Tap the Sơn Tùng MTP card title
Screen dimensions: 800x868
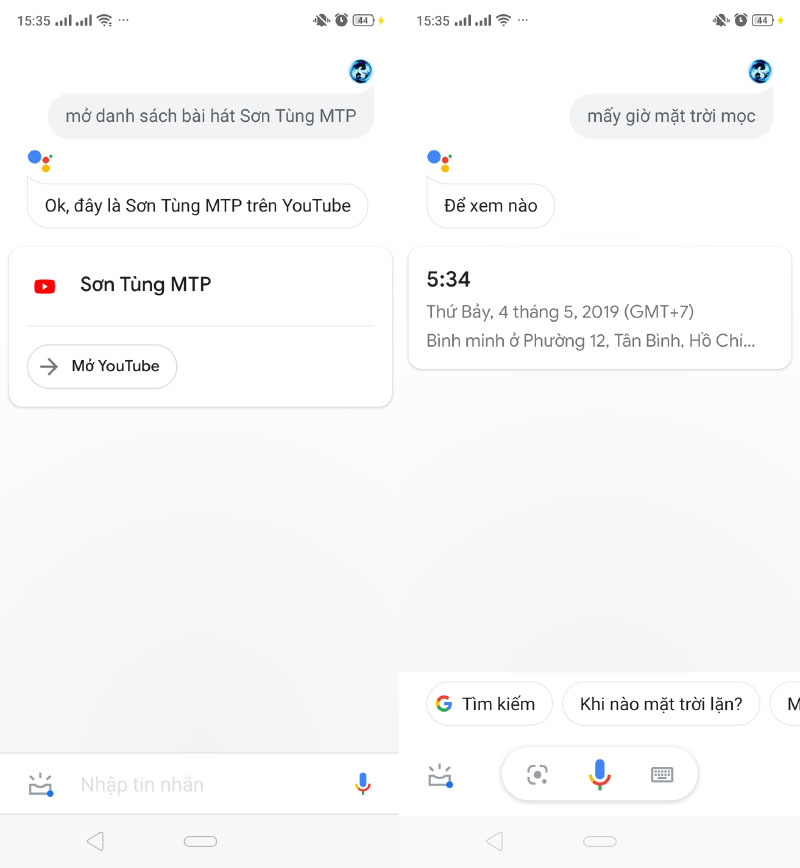pos(145,285)
